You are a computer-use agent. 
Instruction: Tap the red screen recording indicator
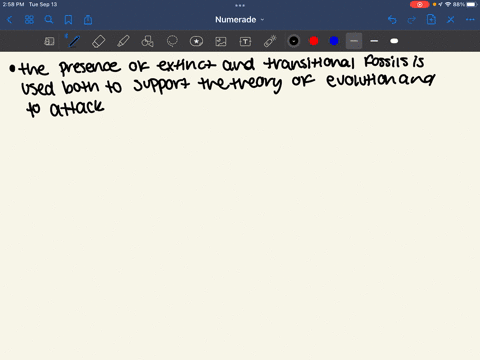(x=419, y=4)
